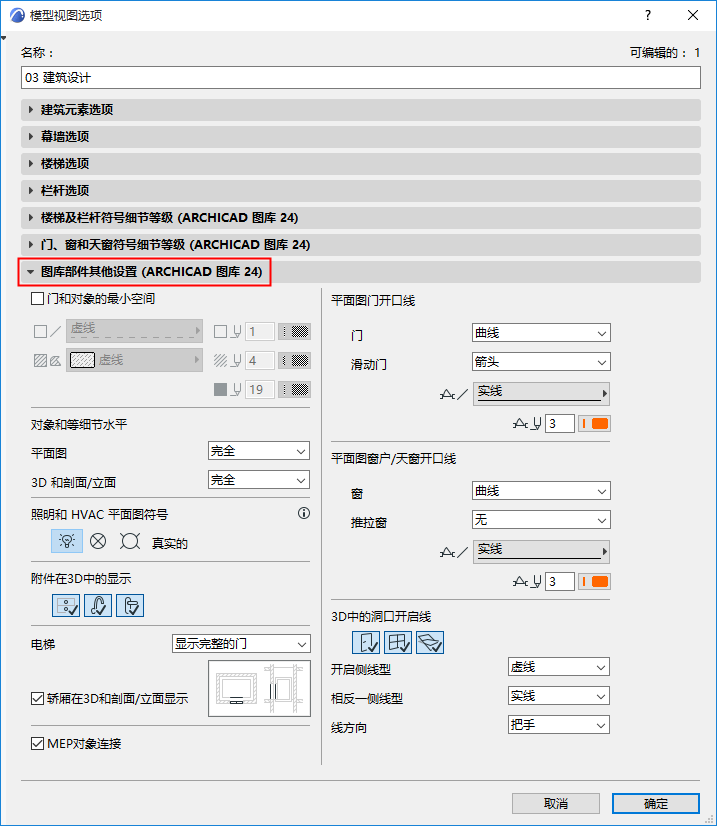The height and width of the screenshot is (826, 717).
Task: Toggle the third 3D accessory display icon
Action: coord(130,605)
